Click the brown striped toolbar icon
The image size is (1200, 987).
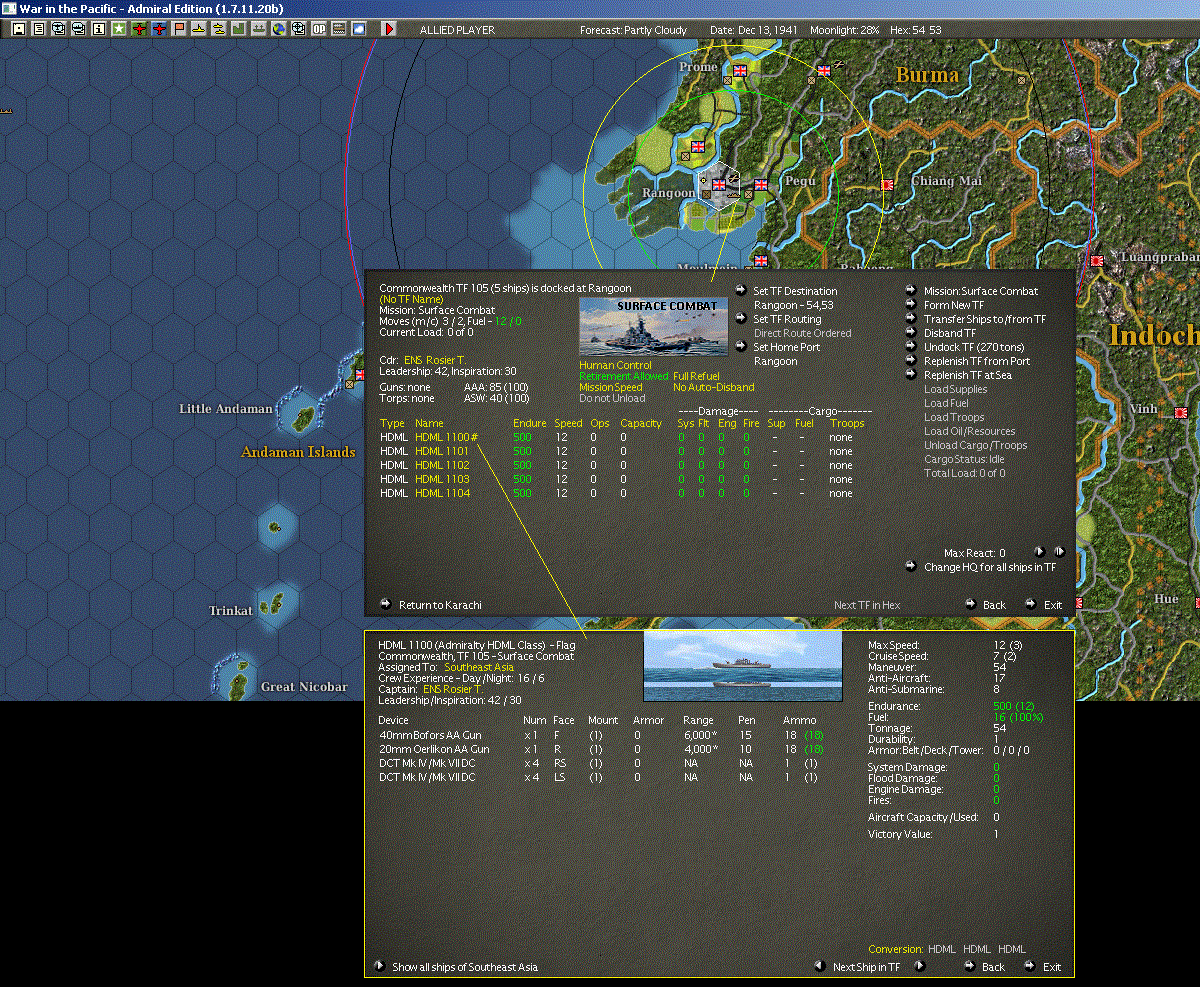pos(338,29)
